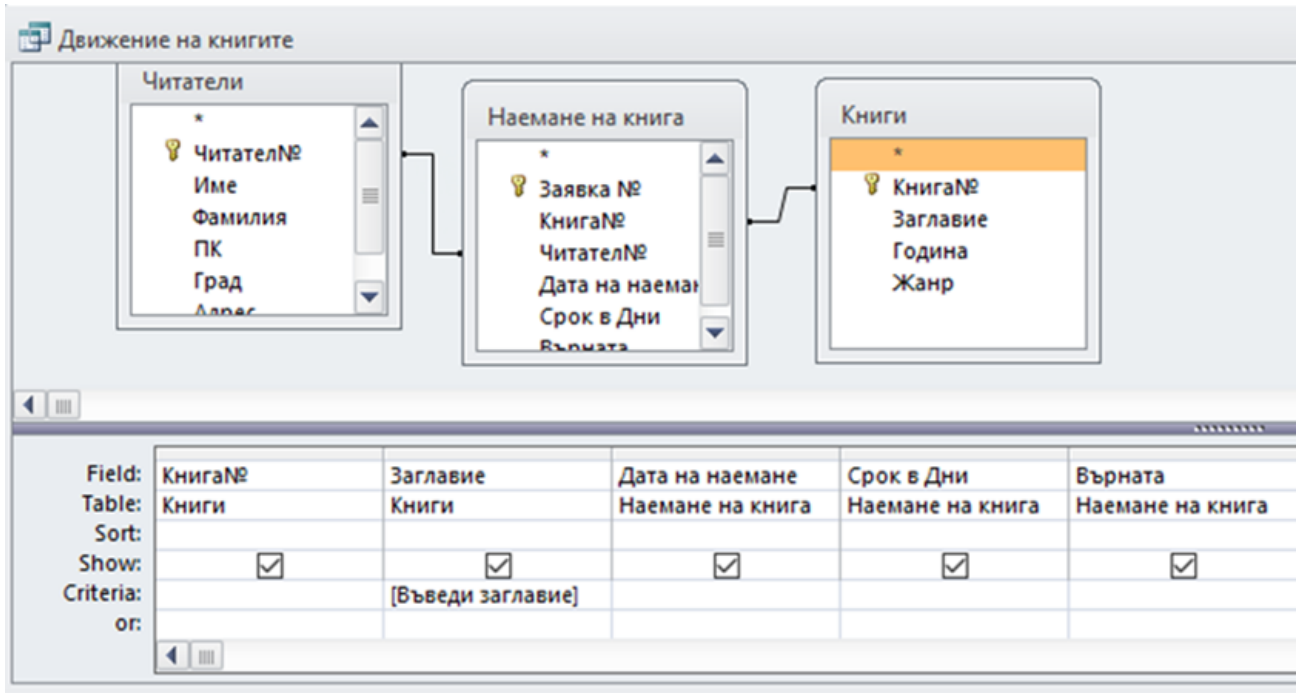Select Книга№ in the Наемане на книга list
Screen dimensions: 1308x693
click(582, 221)
